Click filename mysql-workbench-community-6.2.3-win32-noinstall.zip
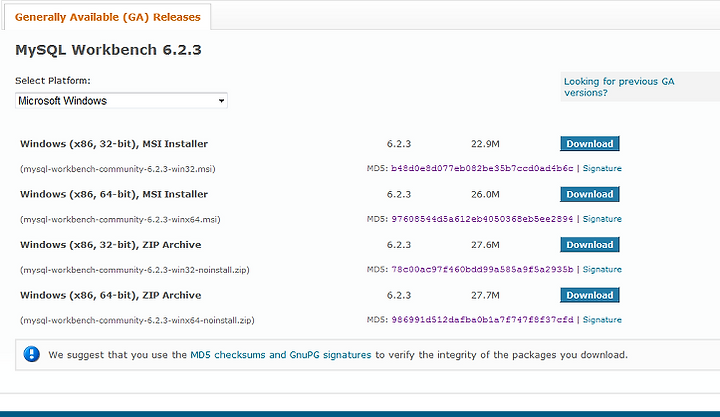 click(135, 270)
